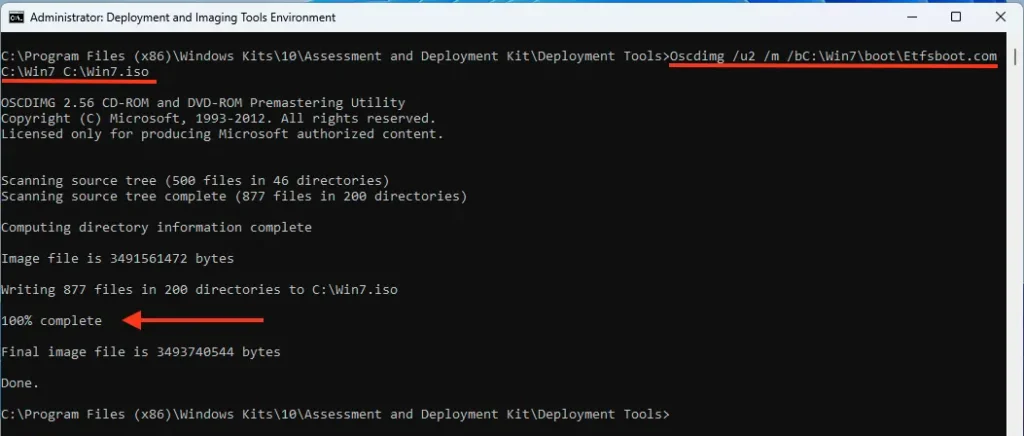Click the "Scanning source tree complete" line
This screenshot has height=436, width=1024.
[x=234, y=196]
